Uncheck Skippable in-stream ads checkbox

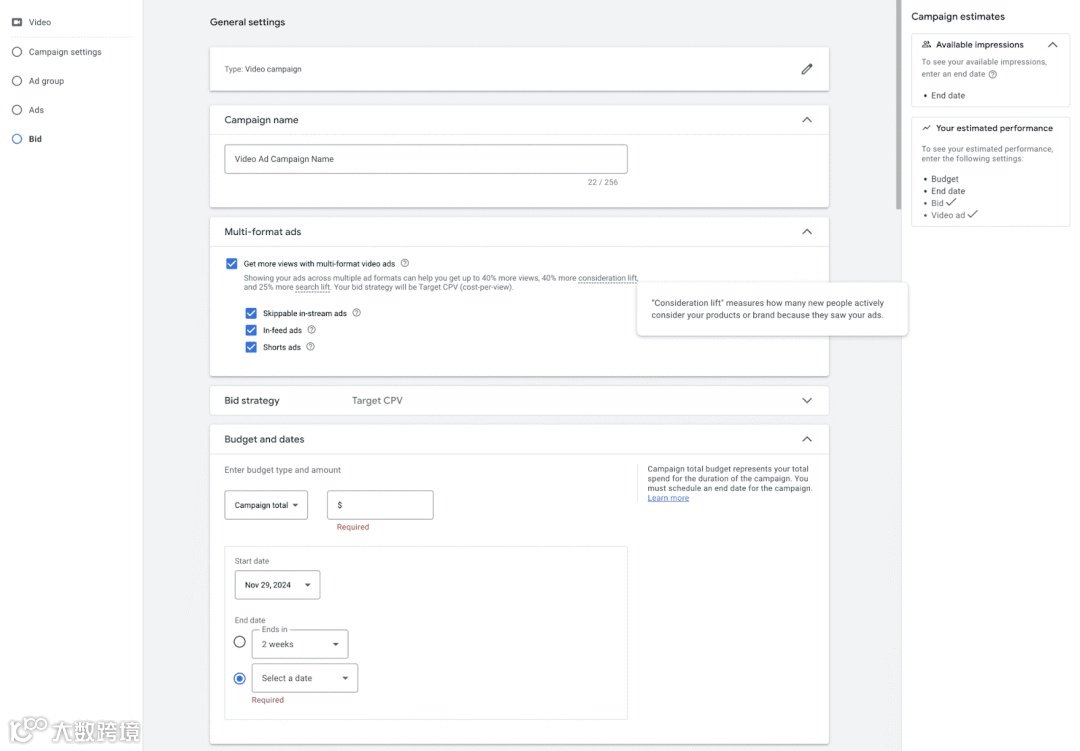pyautogui.click(x=251, y=313)
